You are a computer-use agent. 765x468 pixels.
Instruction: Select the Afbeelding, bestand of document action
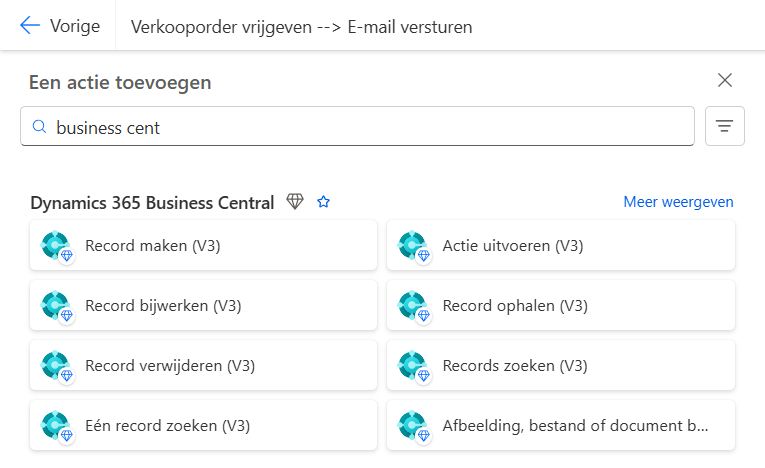(575, 426)
